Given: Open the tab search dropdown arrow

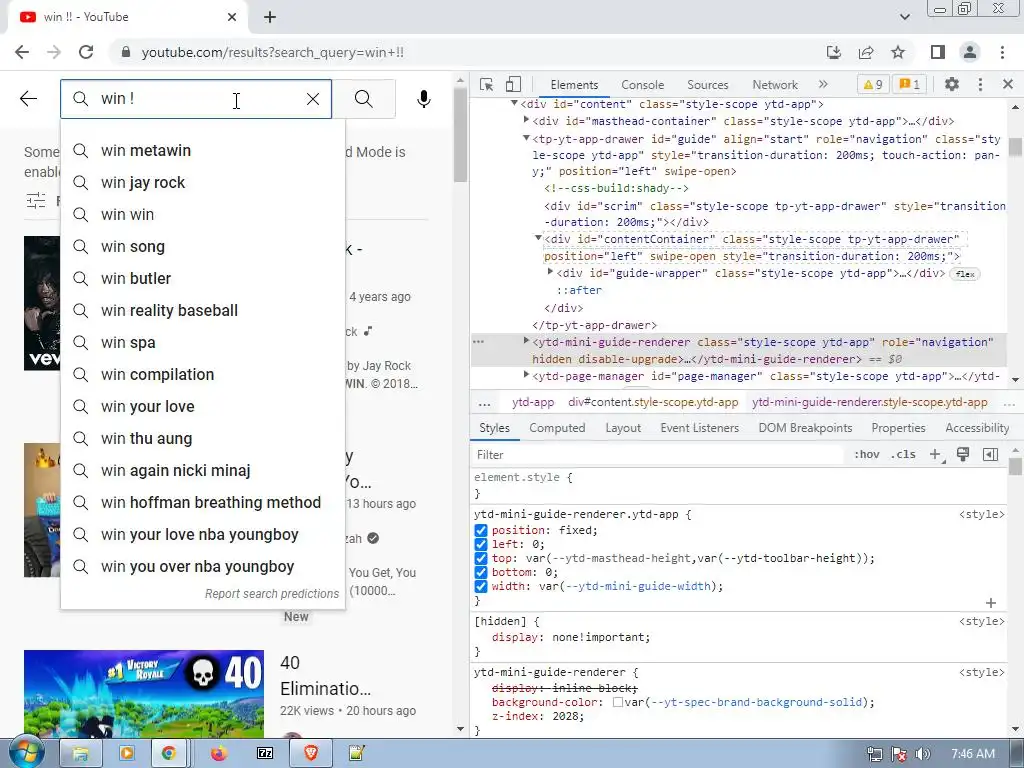Looking at the screenshot, I should (904, 17).
